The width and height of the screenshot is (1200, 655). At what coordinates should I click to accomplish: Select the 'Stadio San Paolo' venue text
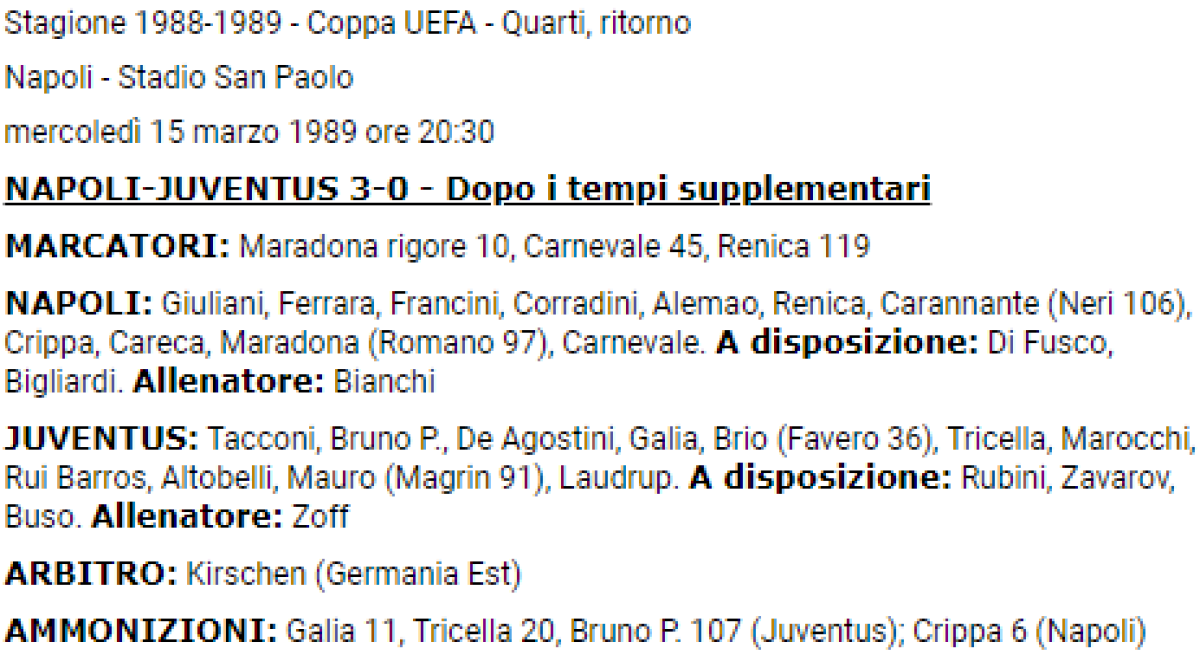(x=235, y=78)
